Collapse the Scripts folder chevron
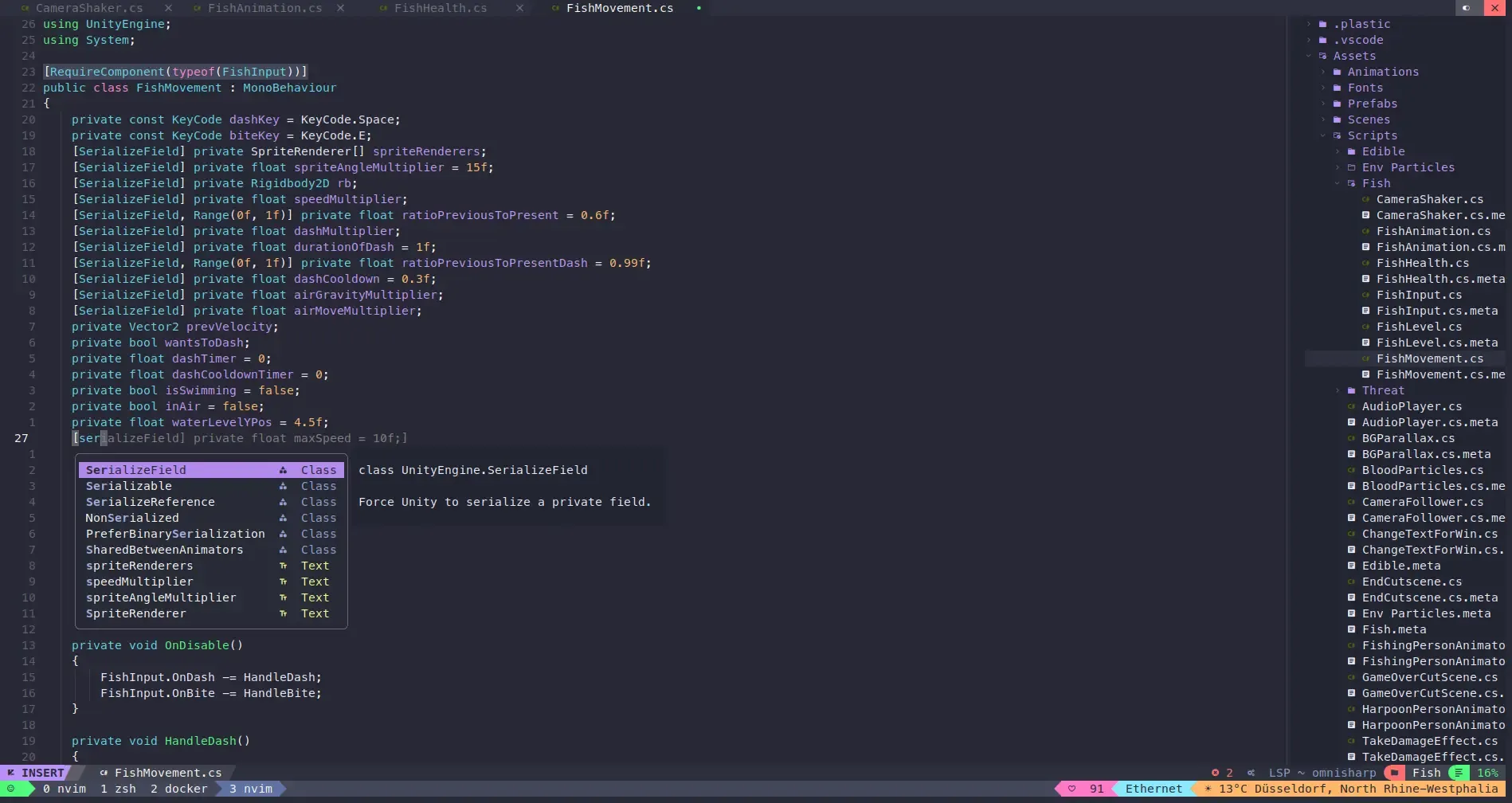Screen dimensions: 1512x803 tap(1323, 135)
